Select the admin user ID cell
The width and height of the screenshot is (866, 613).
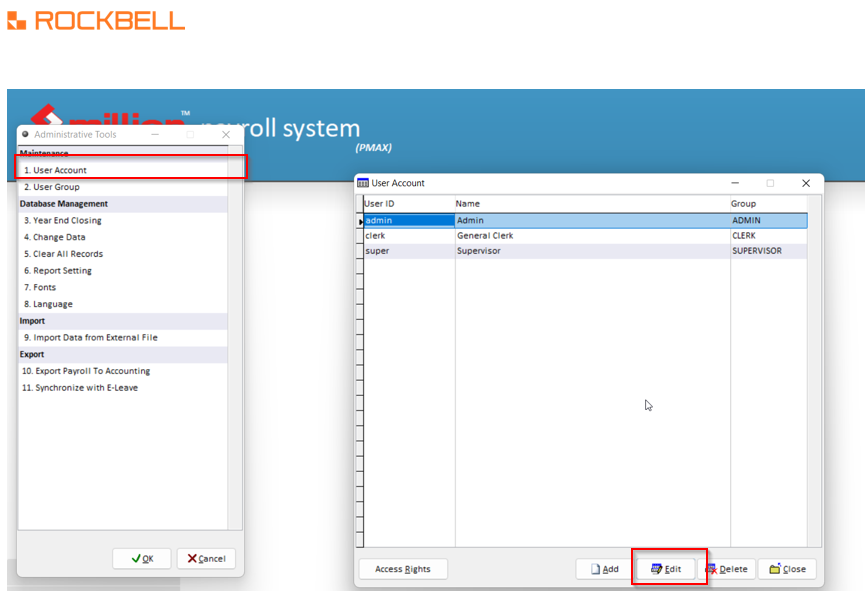[x=409, y=220]
